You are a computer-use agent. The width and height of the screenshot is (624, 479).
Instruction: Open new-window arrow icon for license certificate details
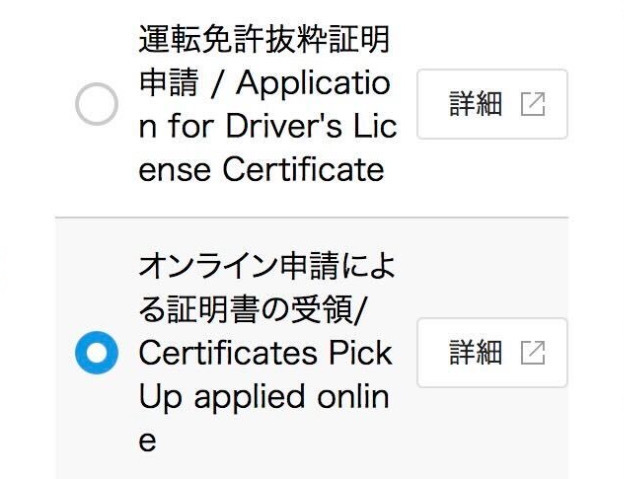click(533, 104)
